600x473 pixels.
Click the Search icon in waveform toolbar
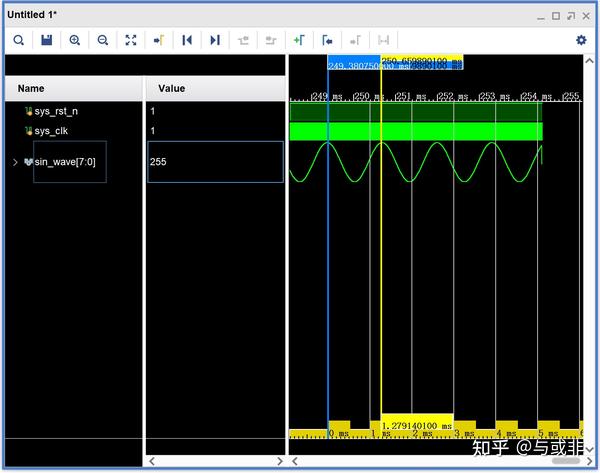point(18,40)
